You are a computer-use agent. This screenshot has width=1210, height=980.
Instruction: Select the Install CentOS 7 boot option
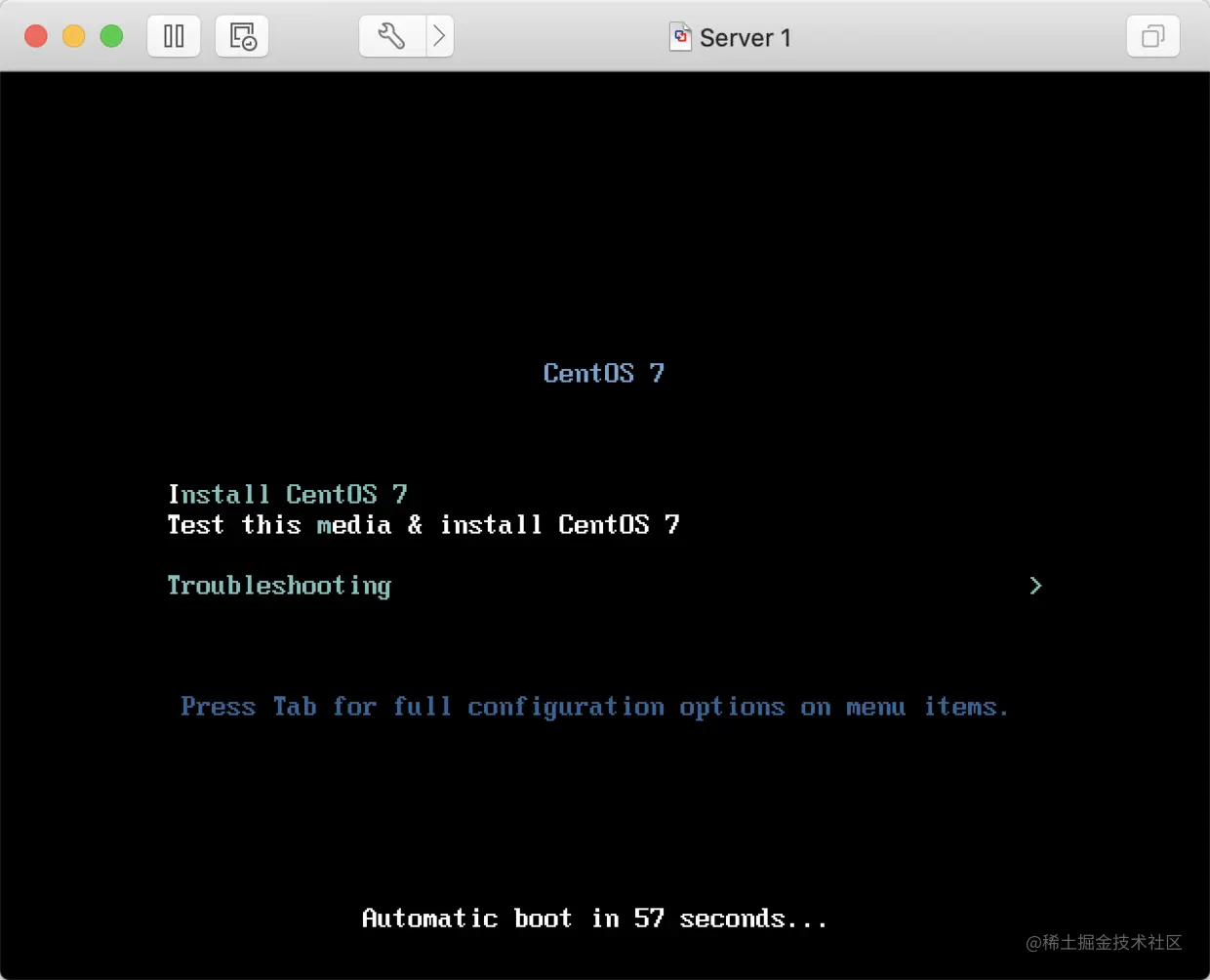287,494
